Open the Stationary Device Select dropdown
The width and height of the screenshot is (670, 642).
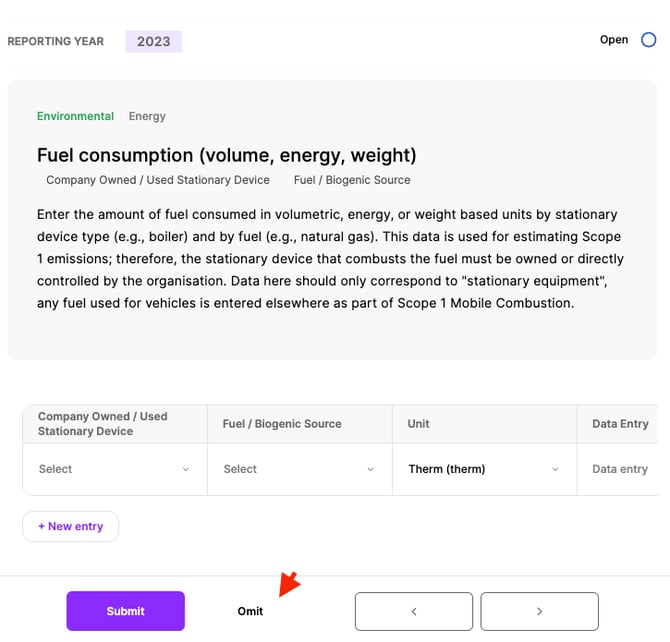[114, 469]
